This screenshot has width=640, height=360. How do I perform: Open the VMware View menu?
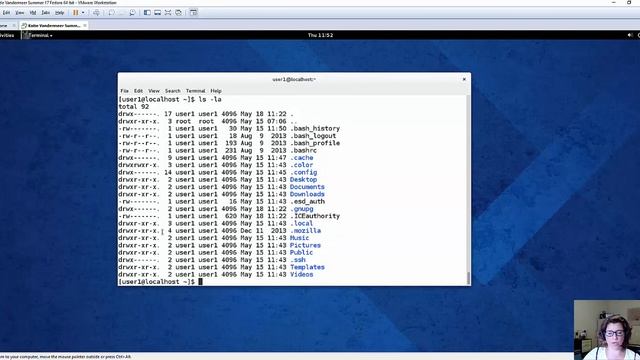coord(20,13)
